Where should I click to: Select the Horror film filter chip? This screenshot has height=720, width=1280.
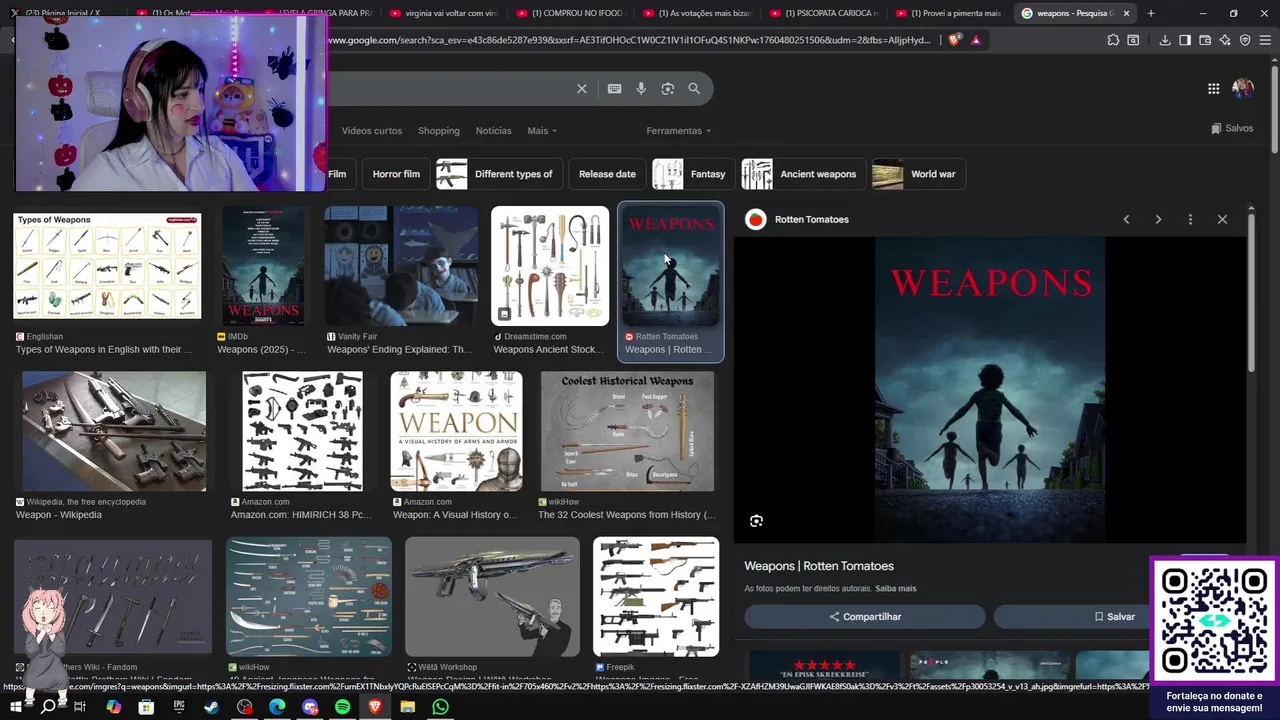pos(396,174)
